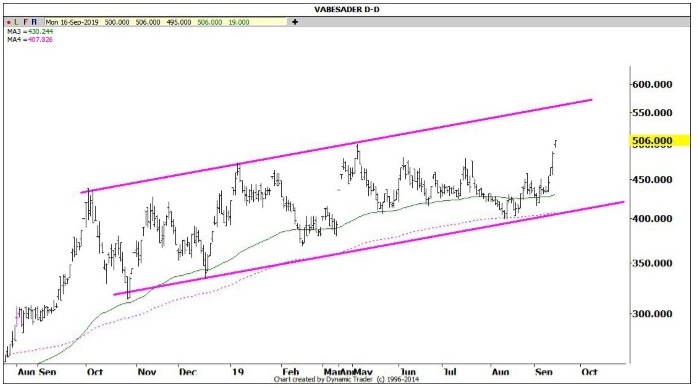This screenshot has height=387, width=697.
Task: Click the MA3 = 430.244 indicator label
Action: coord(30,32)
